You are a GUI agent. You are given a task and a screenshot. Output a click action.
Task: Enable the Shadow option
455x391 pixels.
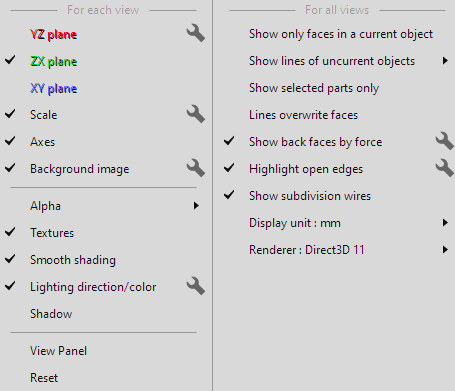[51, 314]
